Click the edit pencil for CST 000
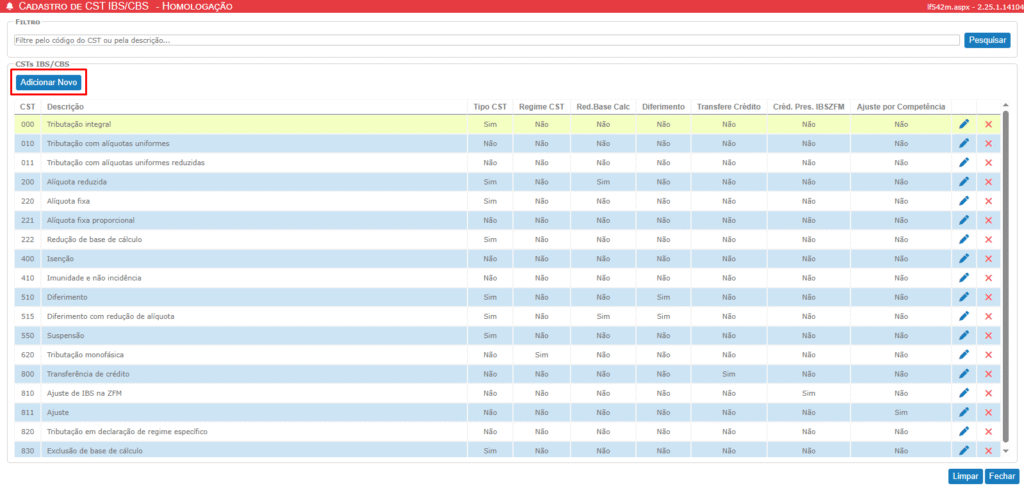Image resolution: width=1024 pixels, height=495 pixels. pyautogui.click(x=964, y=124)
